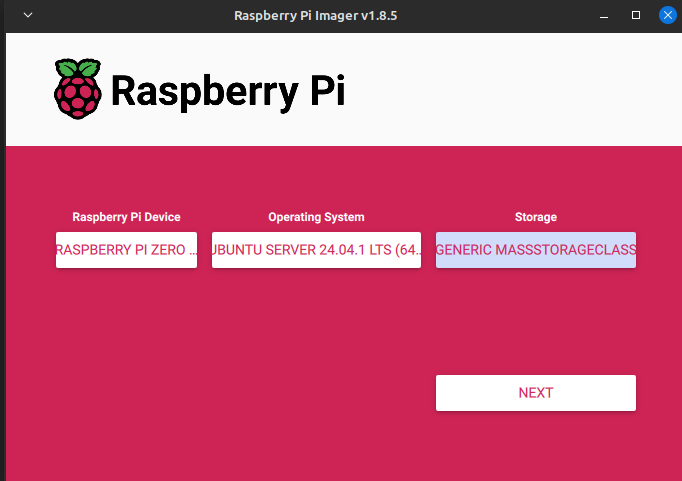Click the Raspberry Pi logo icon
682x481 pixels.
click(78, 89)
